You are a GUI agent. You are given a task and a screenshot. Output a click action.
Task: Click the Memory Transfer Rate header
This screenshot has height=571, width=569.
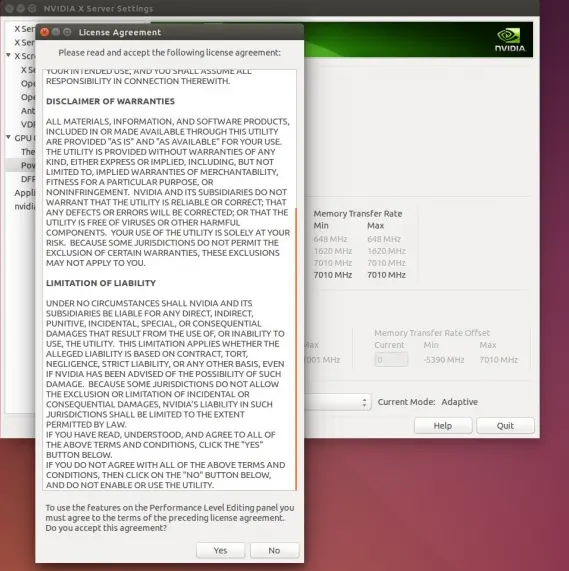(358, 214)
